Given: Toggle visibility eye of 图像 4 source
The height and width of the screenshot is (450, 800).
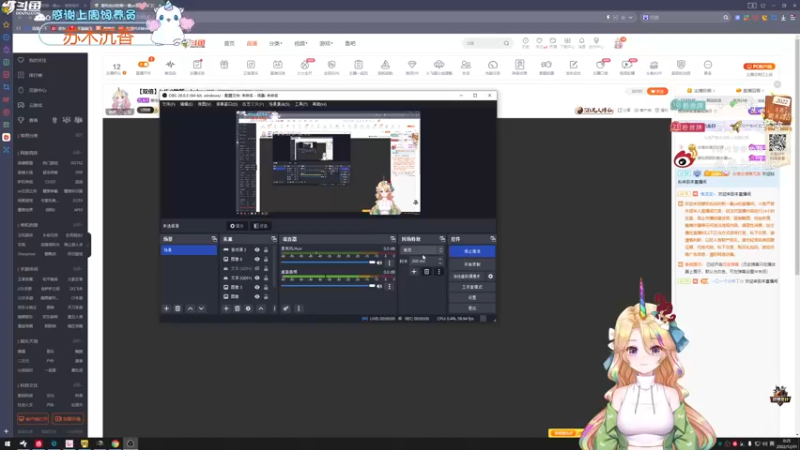Looking at the screenshot, I should (x=257, y=259).
